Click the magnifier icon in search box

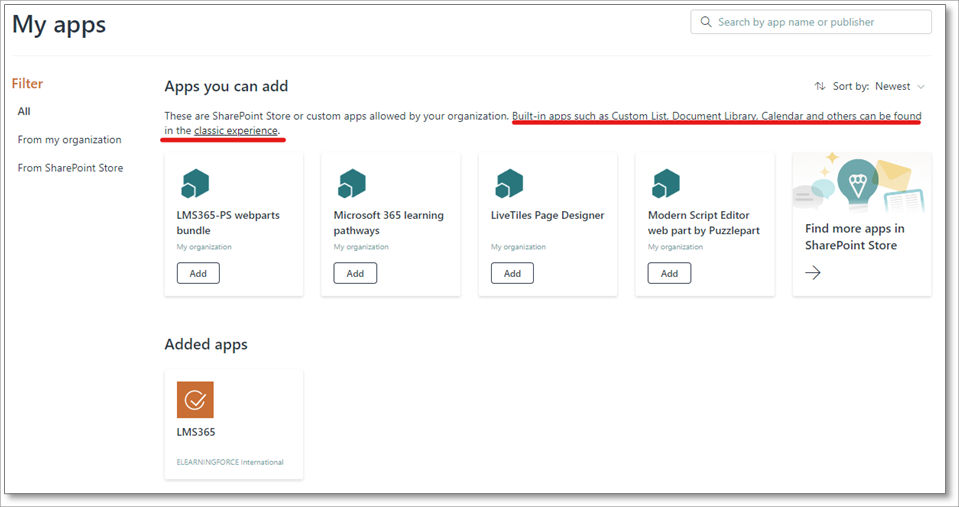click(706, 22)
